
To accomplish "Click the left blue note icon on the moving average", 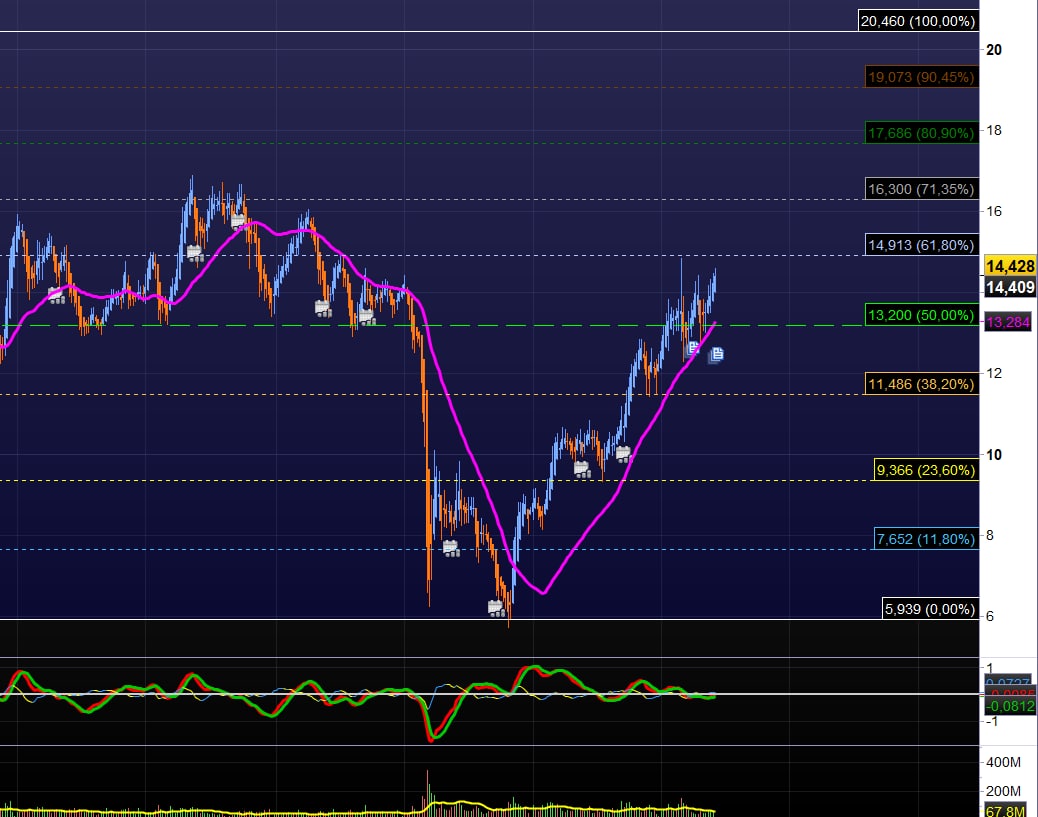I will pyautogui.click(x=692, y=348).
